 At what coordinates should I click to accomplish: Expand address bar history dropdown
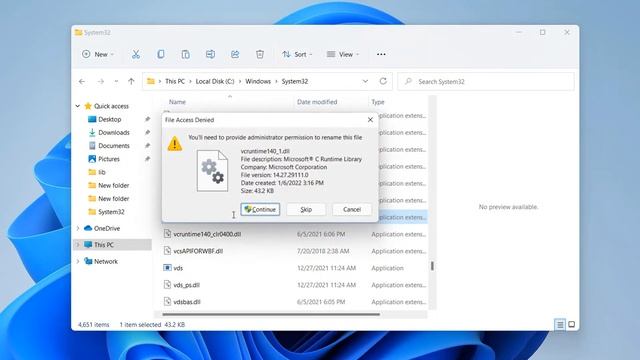pos(365,81)
